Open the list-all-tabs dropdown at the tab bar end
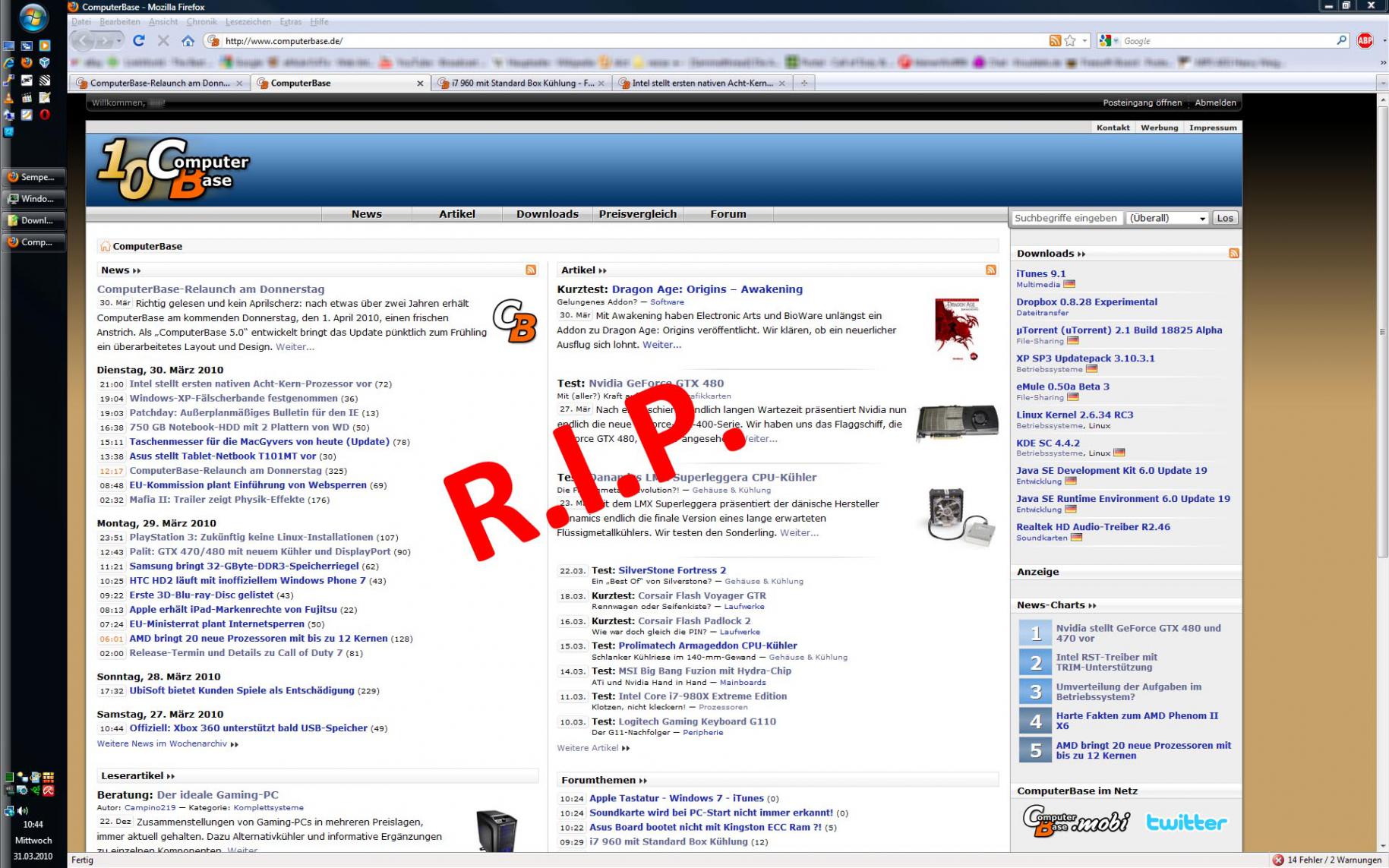This screenshot has height=868, width=1389. [x=1382, y=83]
